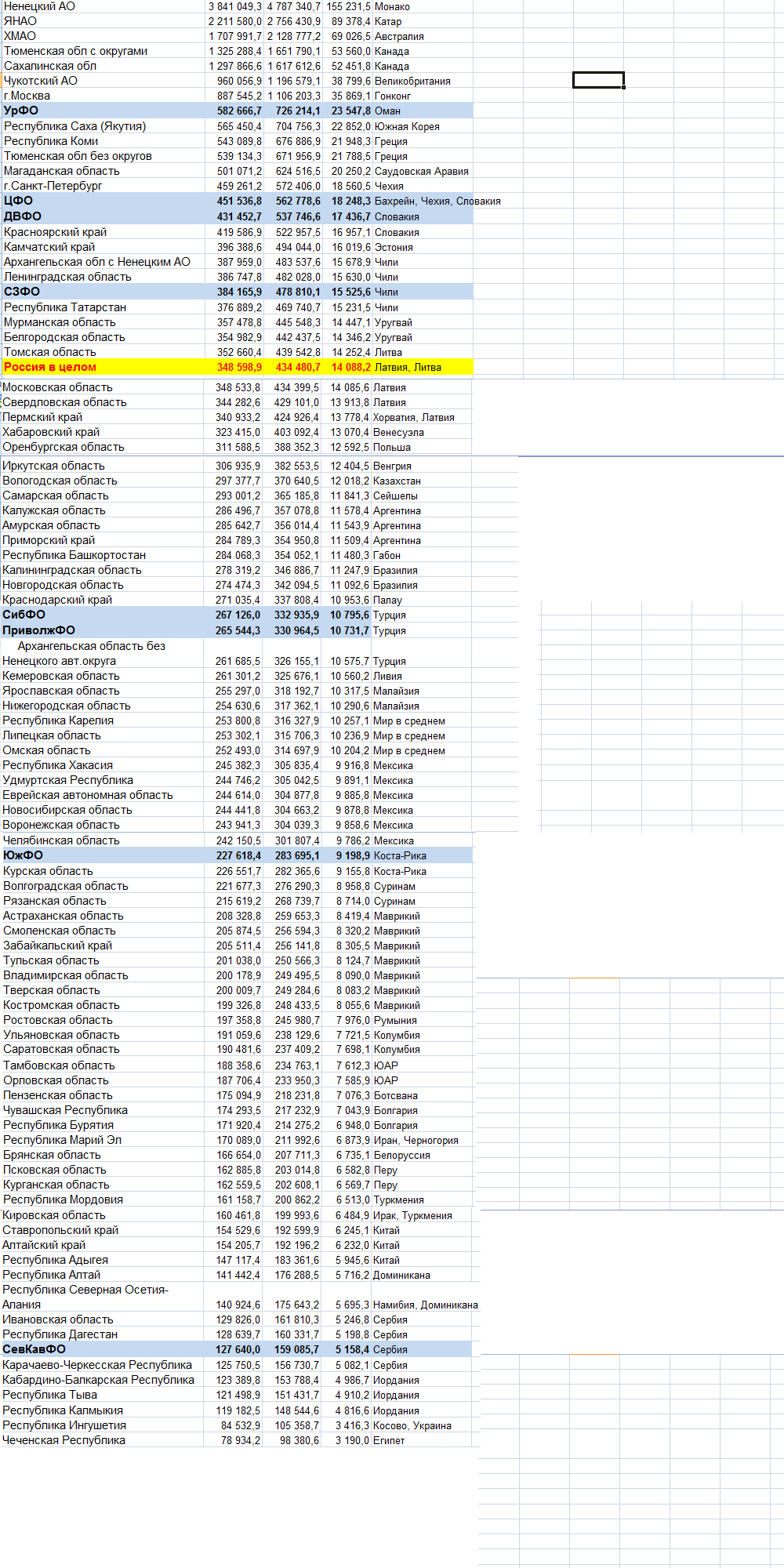This screenshot has width=784, height=1568.
Task: Select the country cell 'Гонконг'
Action: point(393,96)
